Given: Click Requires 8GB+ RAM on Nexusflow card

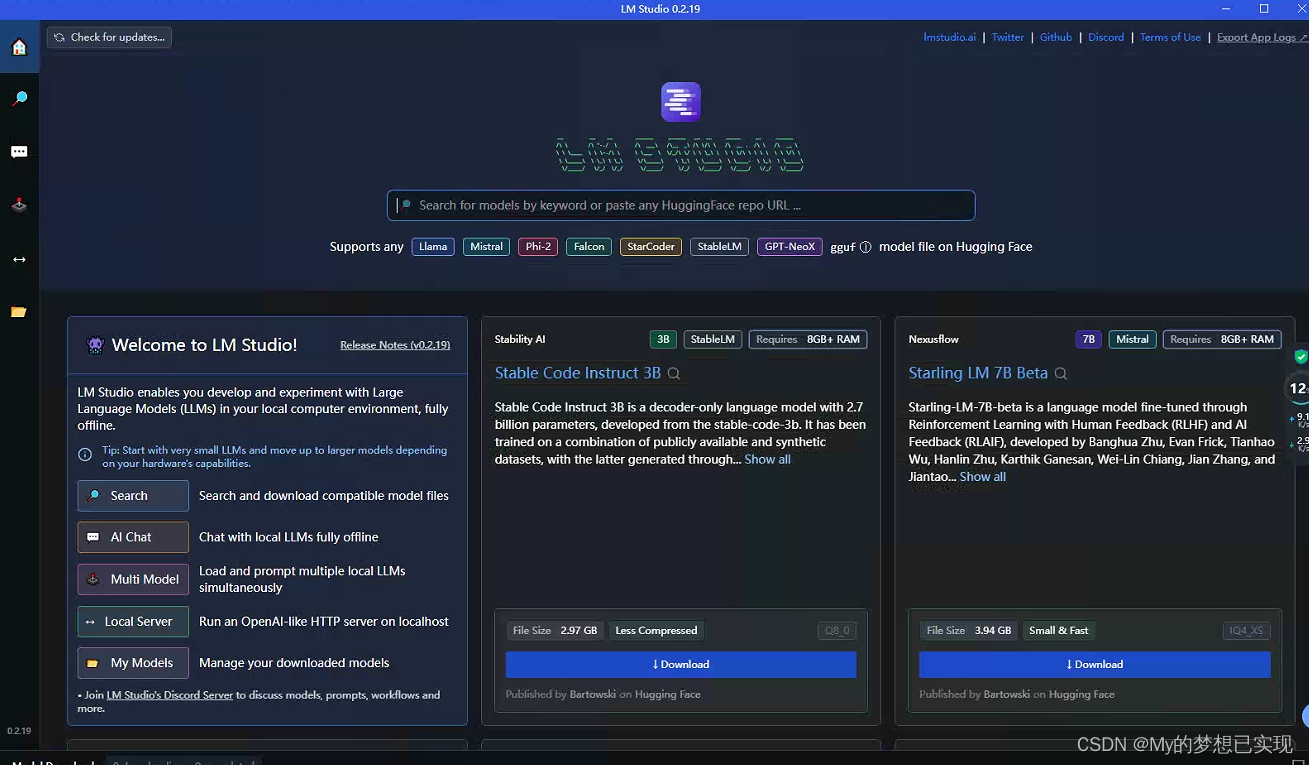Looking at the screenshot, I should click(1222, 340).
